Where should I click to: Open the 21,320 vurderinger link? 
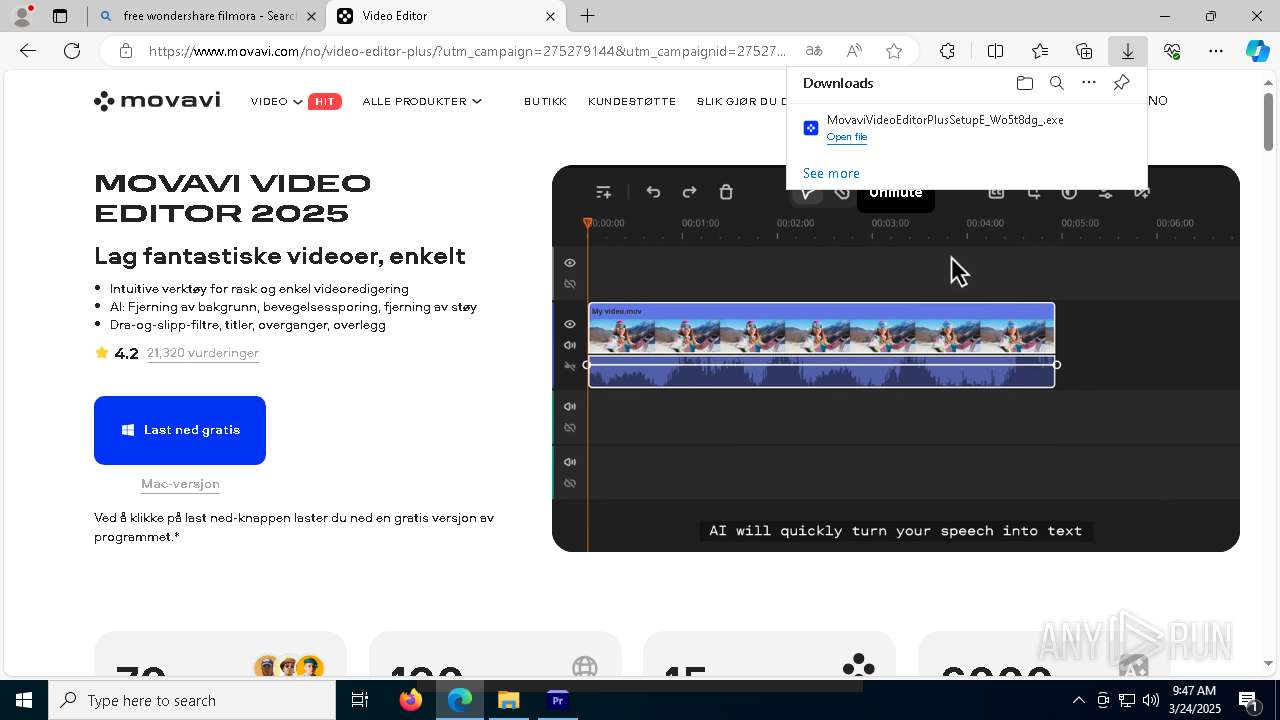pos(203,353)
